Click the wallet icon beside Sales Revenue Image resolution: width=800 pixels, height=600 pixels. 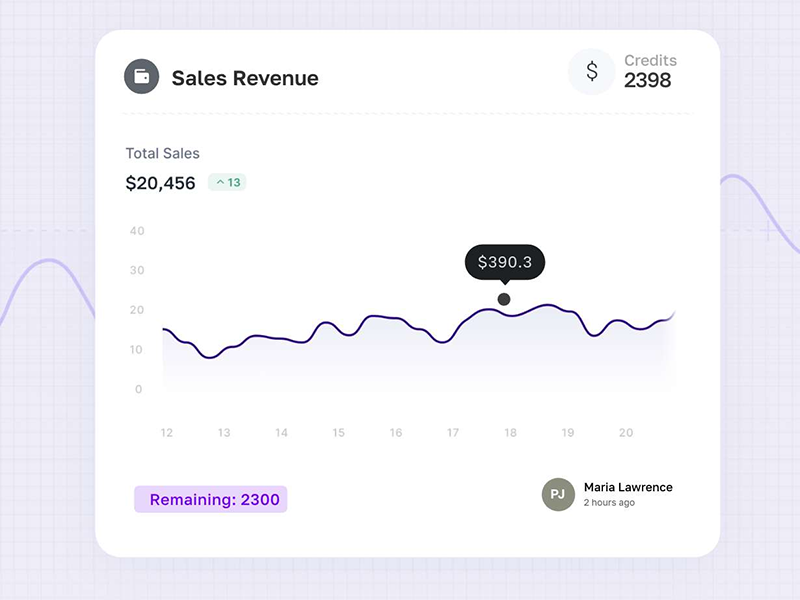pos(141,77)
